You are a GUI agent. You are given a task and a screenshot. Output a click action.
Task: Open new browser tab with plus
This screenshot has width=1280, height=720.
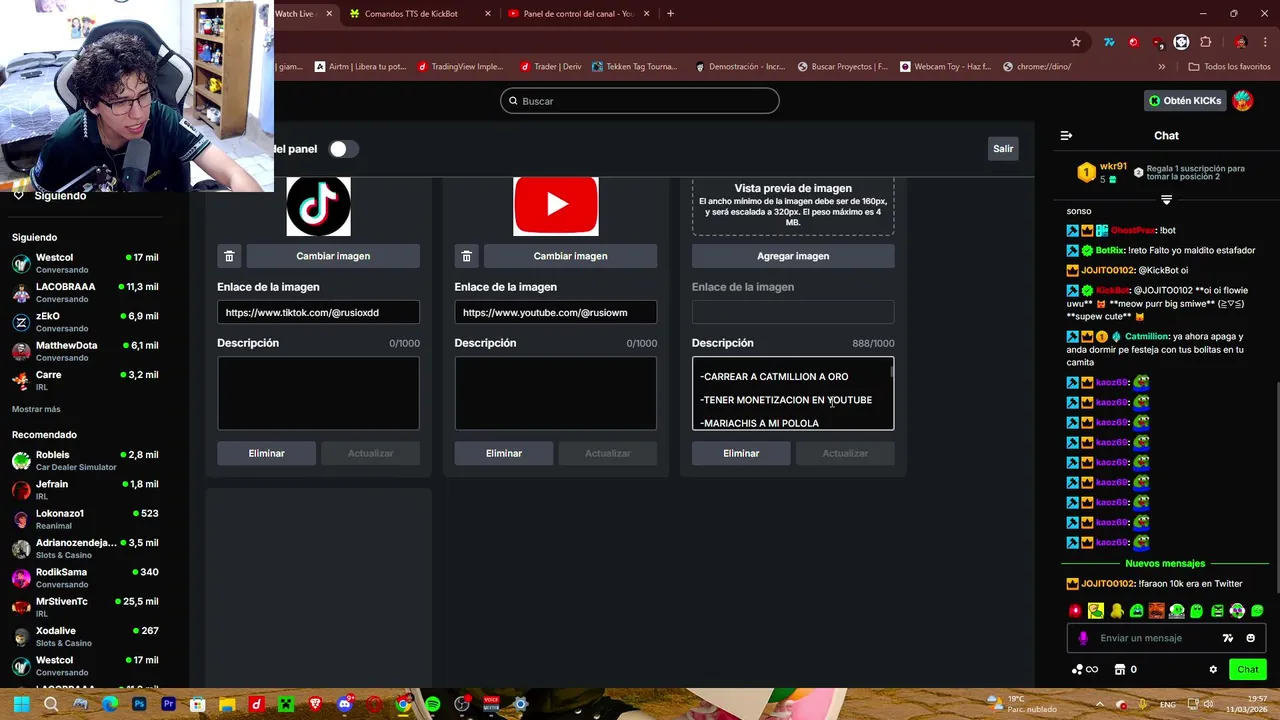(x=670, y=13)
